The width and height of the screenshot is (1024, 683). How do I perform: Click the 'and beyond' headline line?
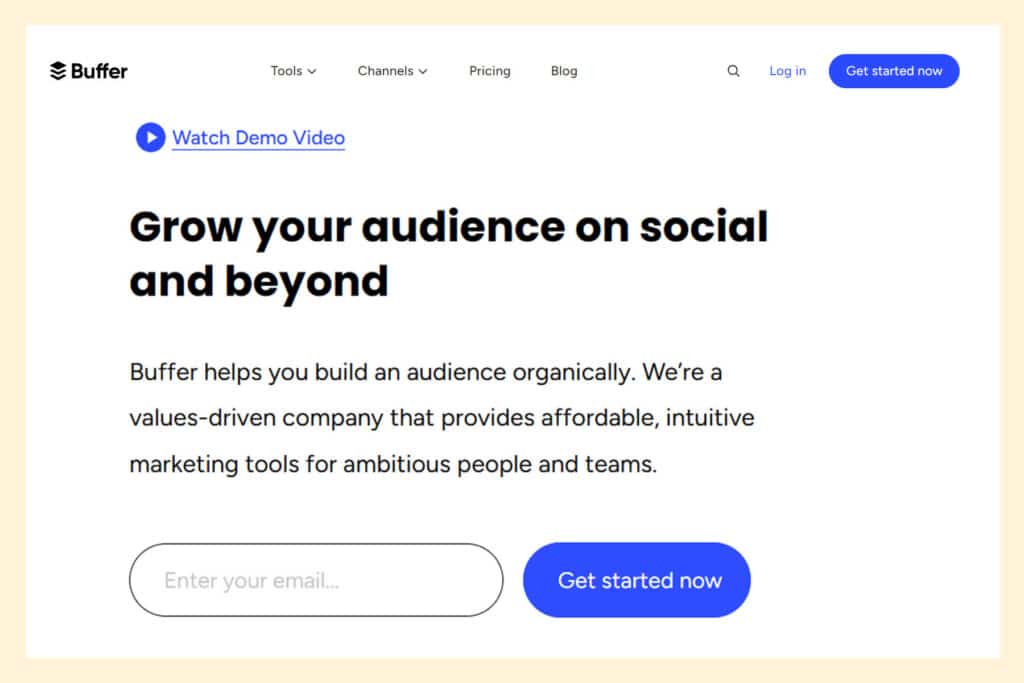(x=258, y=281)
